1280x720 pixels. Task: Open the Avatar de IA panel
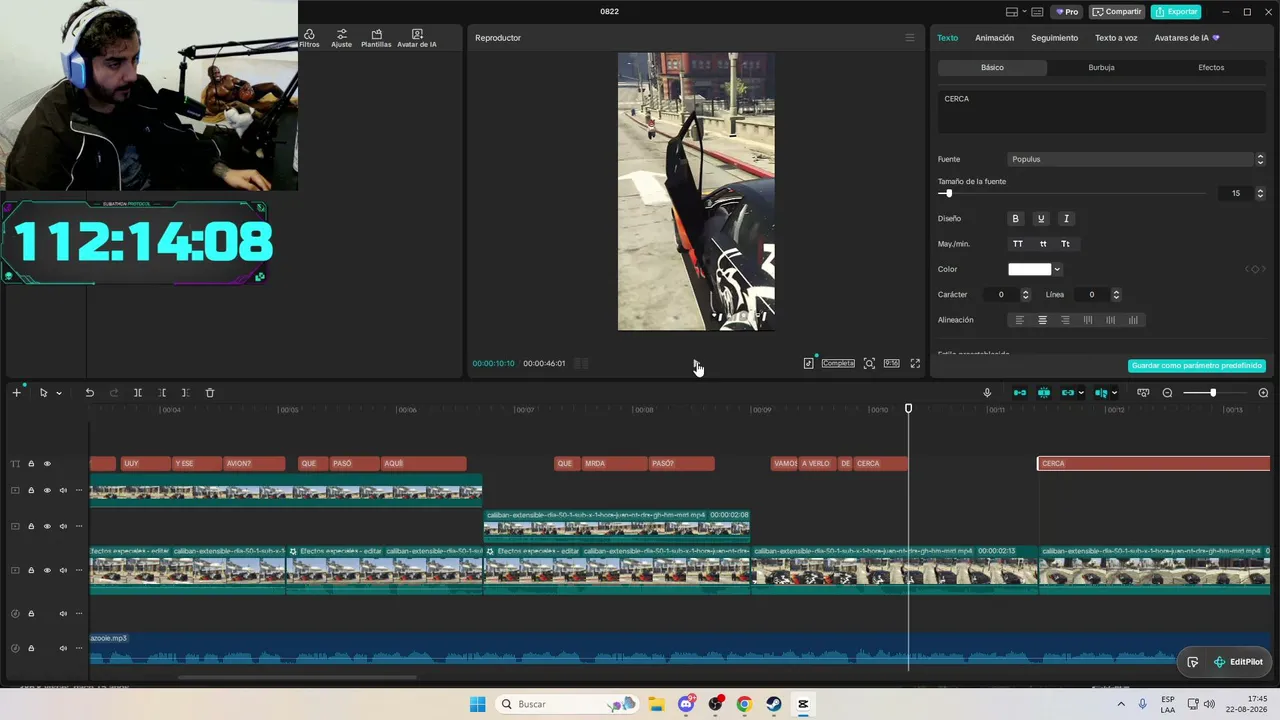tap(417, 38)
